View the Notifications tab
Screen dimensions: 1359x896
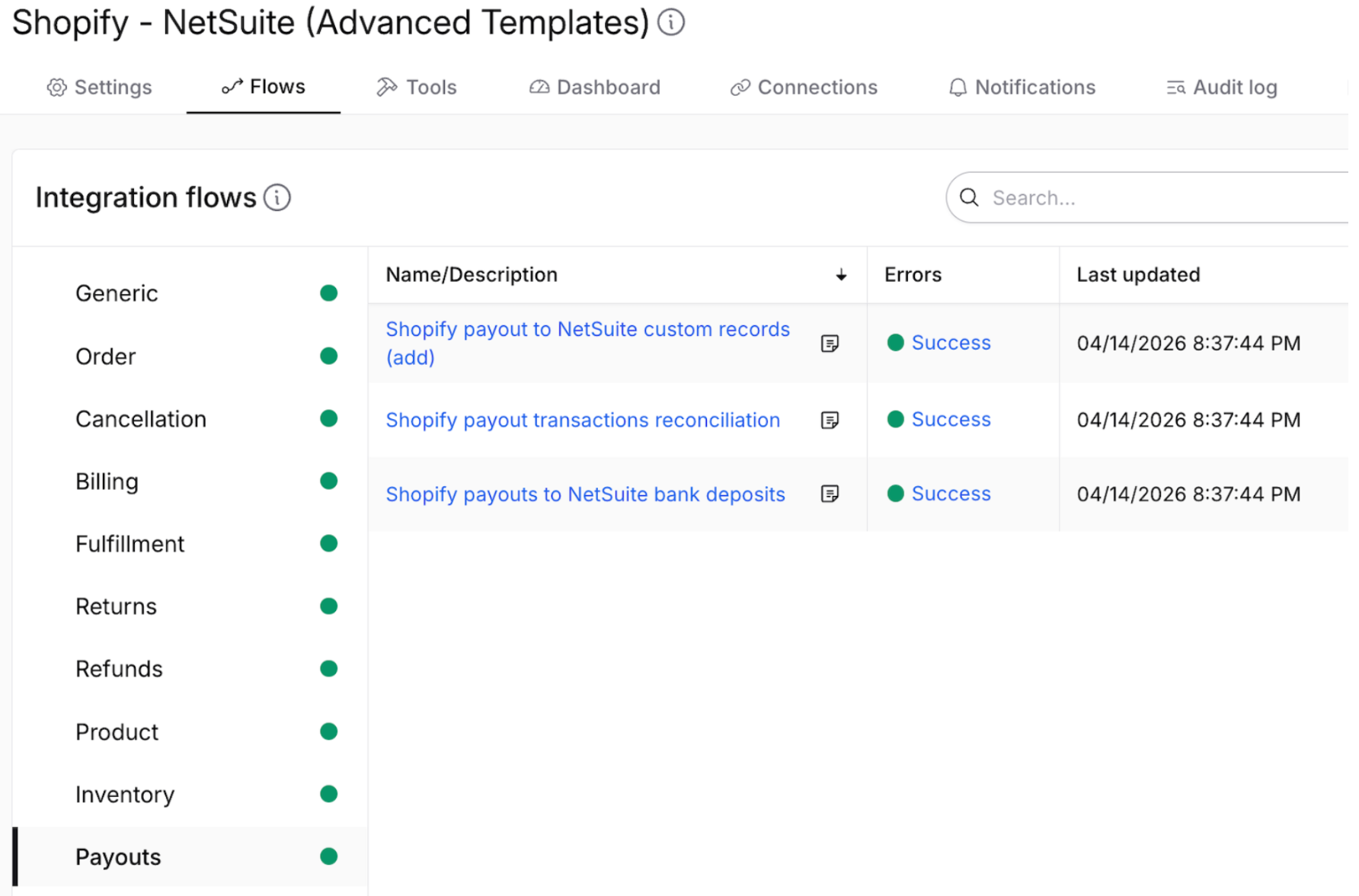click(x=1022, y=88)
